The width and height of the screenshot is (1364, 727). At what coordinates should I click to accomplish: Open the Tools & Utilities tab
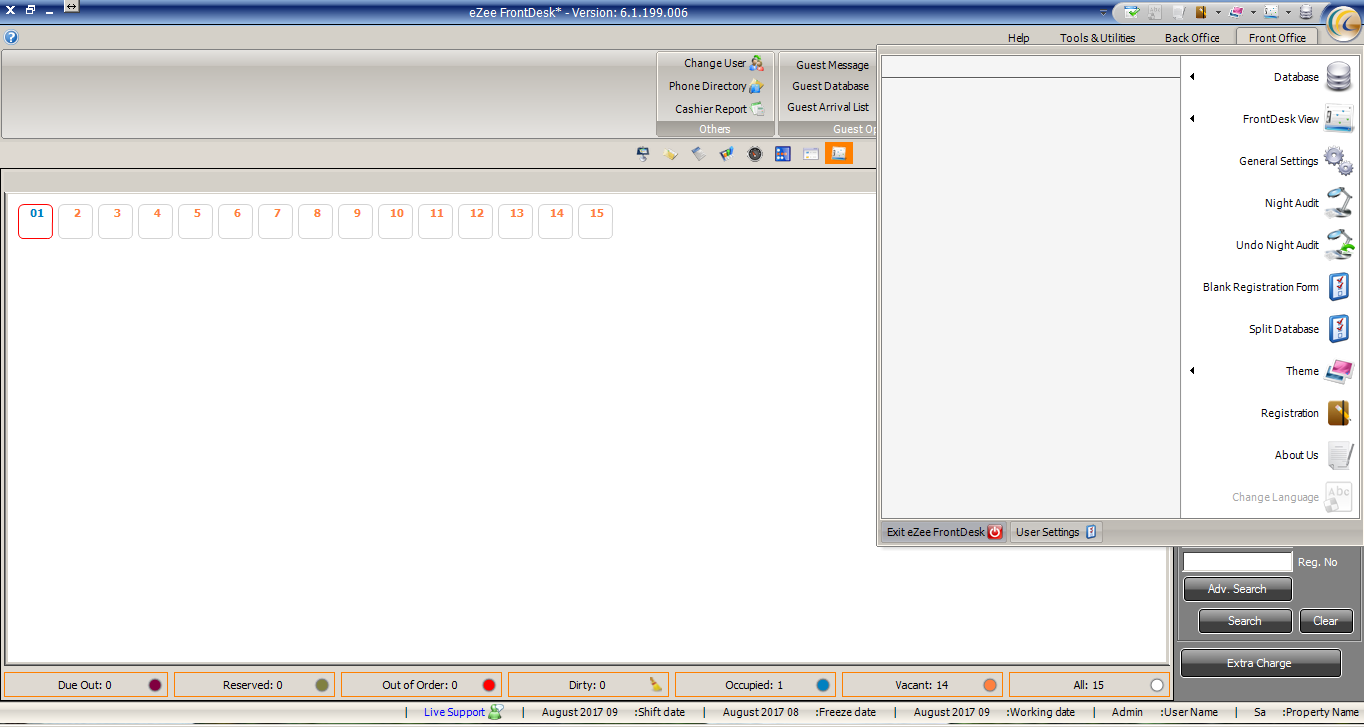tap(1098, 38)
